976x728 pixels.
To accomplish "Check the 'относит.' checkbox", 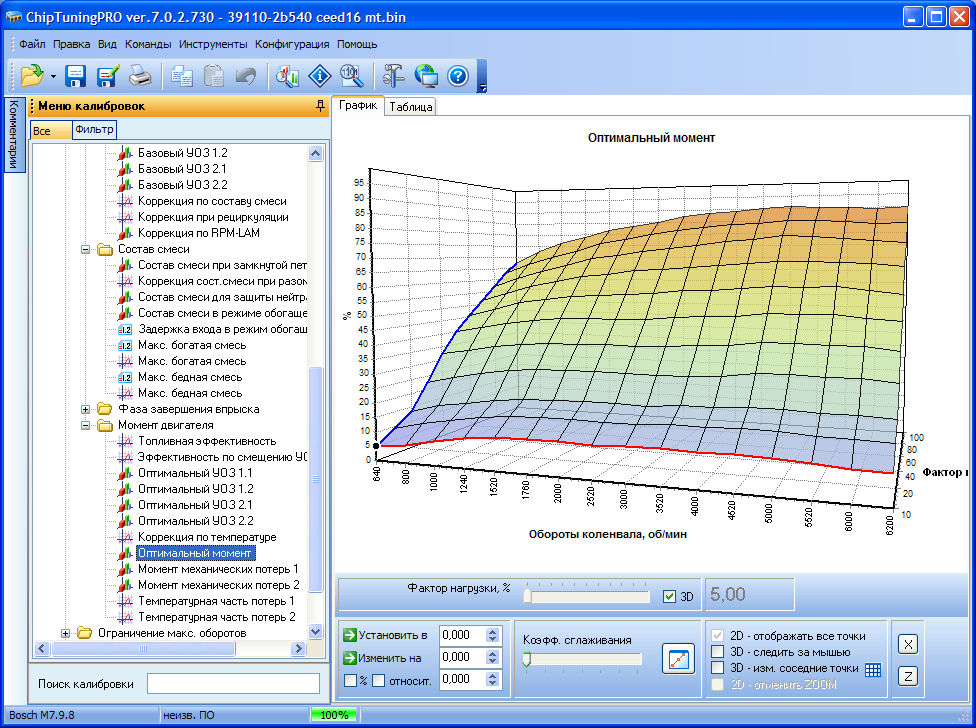I will pyautogui.click(x=379, y=681).
